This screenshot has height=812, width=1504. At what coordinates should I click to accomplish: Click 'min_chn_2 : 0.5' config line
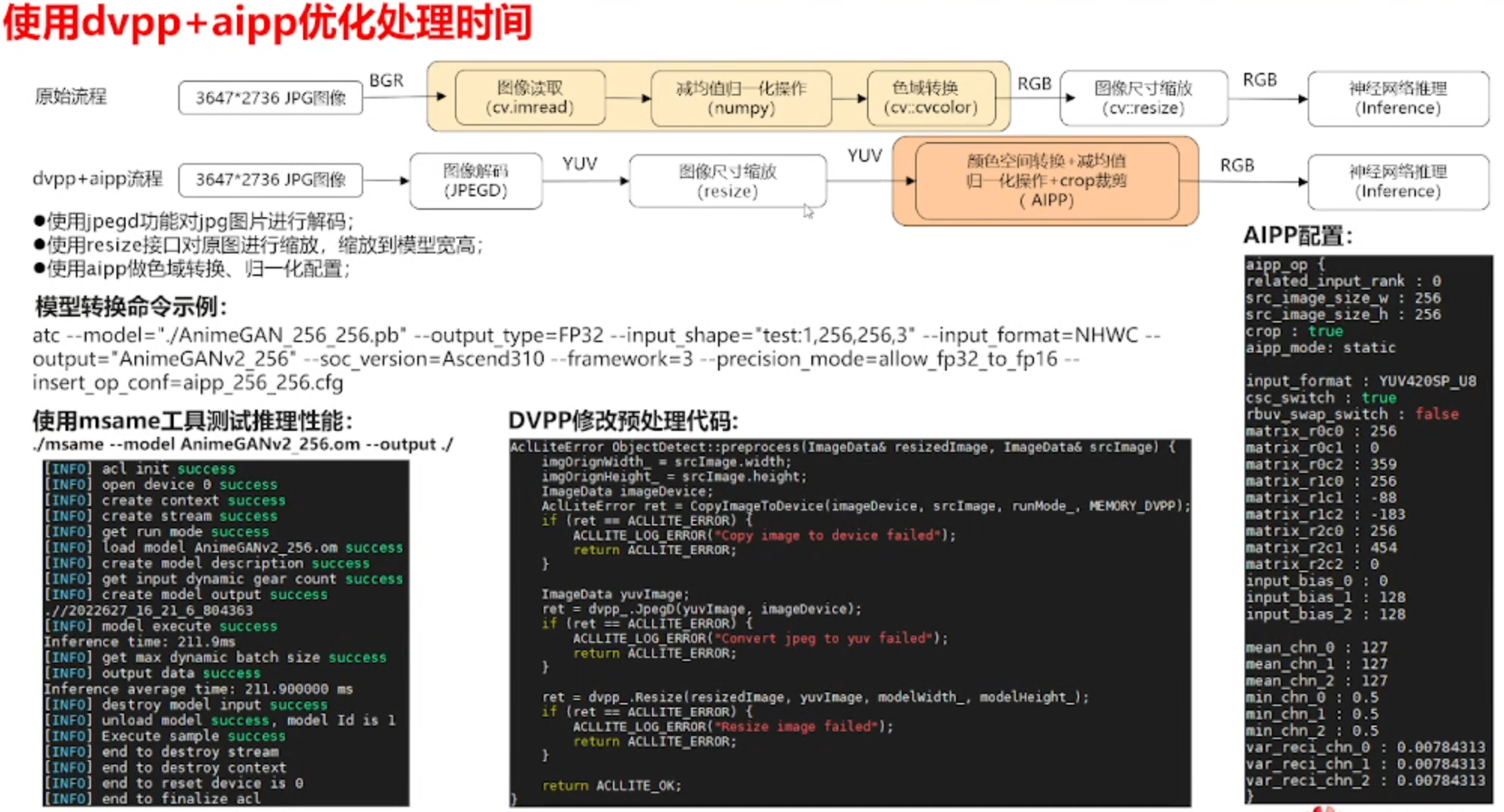(x=1312, y=731)
